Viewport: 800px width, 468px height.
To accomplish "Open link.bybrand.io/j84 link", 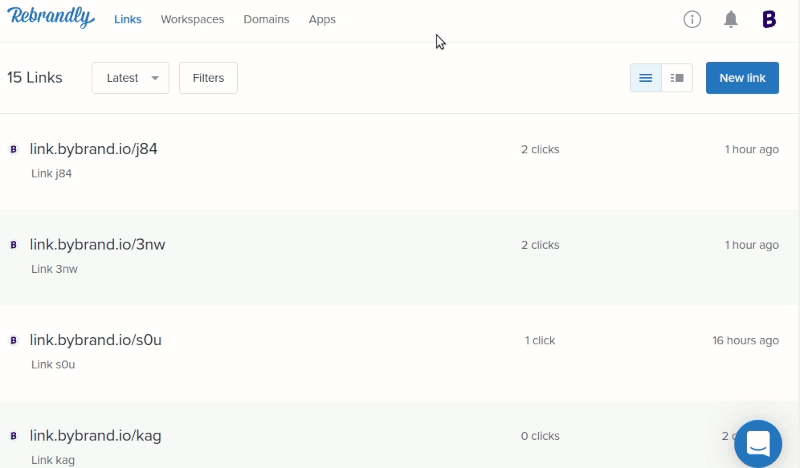I will coord(93,149).
